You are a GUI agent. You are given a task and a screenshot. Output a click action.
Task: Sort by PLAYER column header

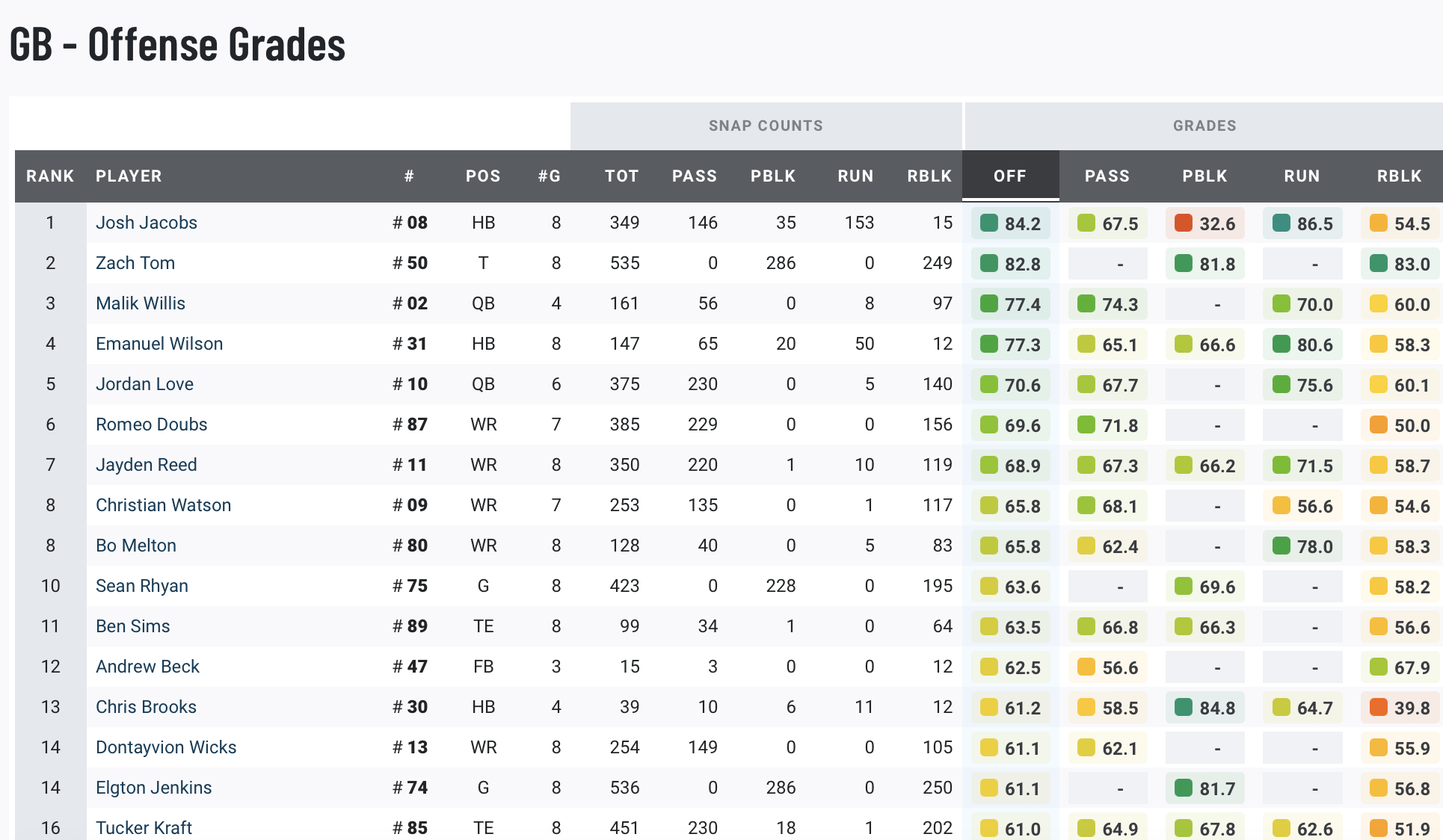129,176
